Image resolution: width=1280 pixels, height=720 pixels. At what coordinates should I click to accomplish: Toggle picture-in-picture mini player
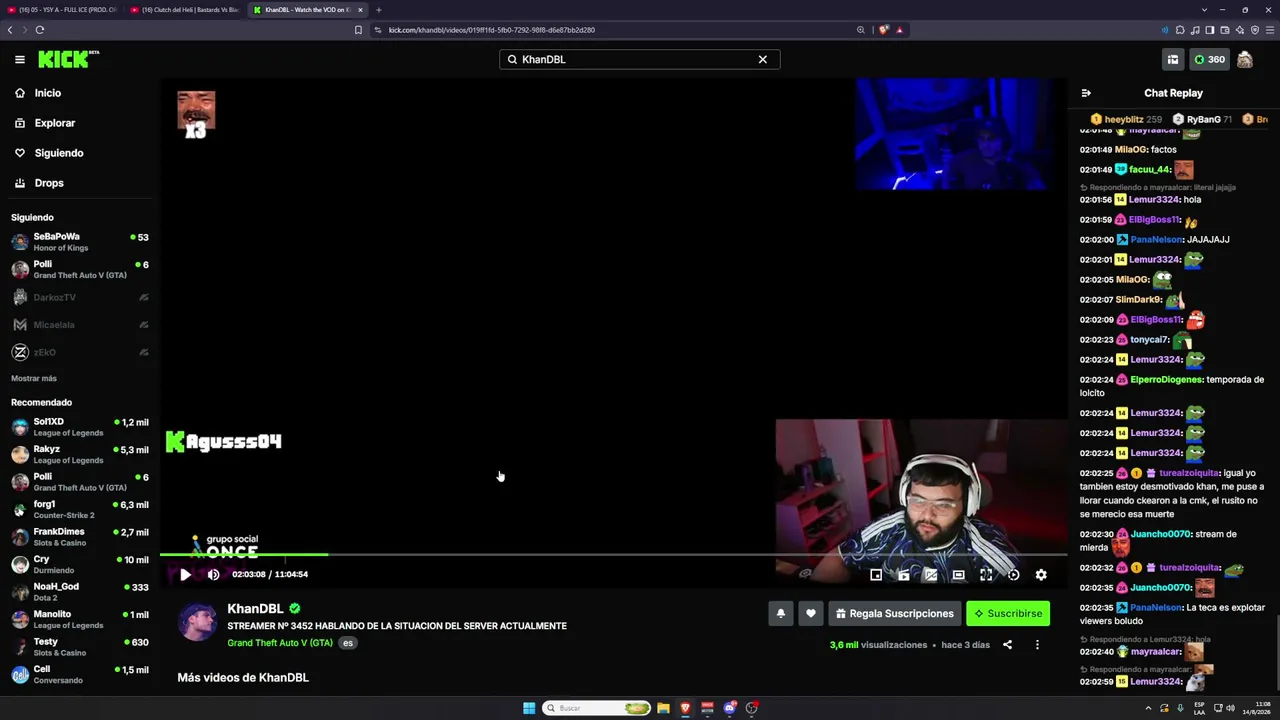click(876, 574)
